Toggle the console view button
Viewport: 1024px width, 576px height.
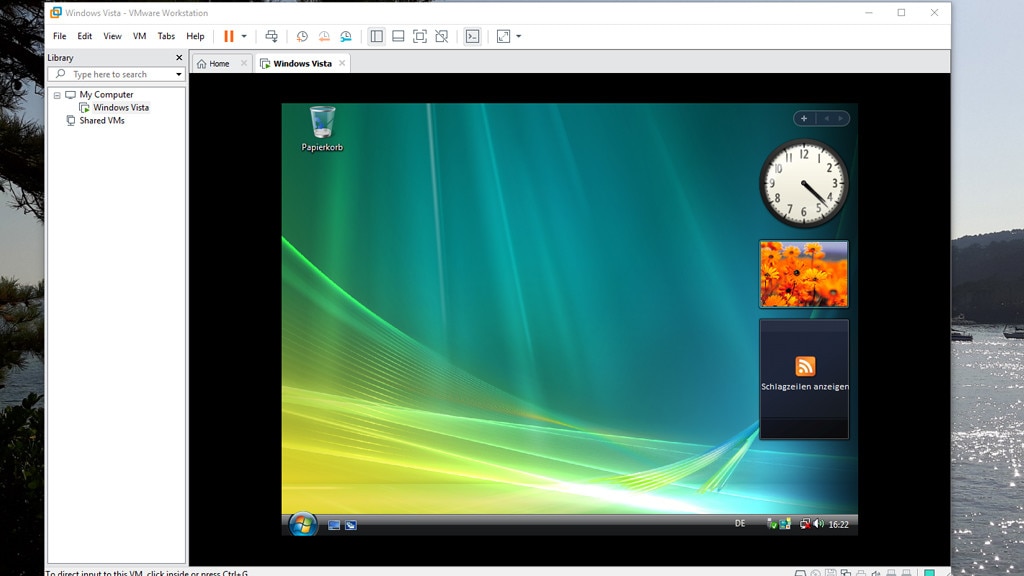coord(473,37)
